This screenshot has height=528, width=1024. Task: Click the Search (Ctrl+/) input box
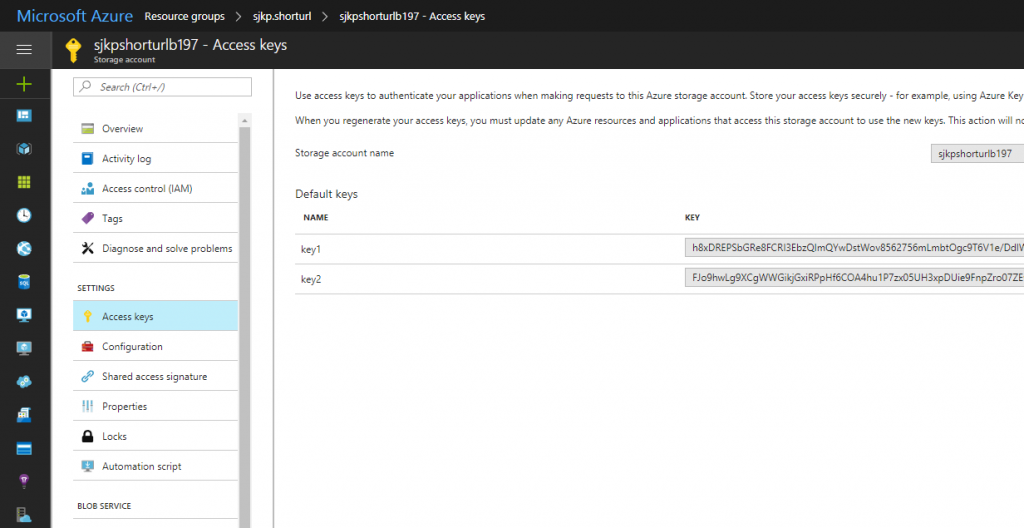click(163, 88)
